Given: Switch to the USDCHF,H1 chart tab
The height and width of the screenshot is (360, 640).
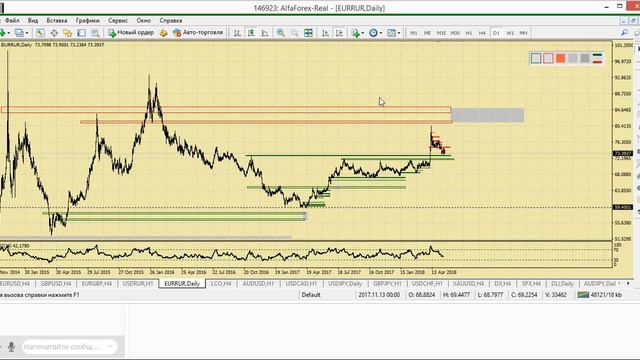Looking at the screenshot, I should point(427,283).
